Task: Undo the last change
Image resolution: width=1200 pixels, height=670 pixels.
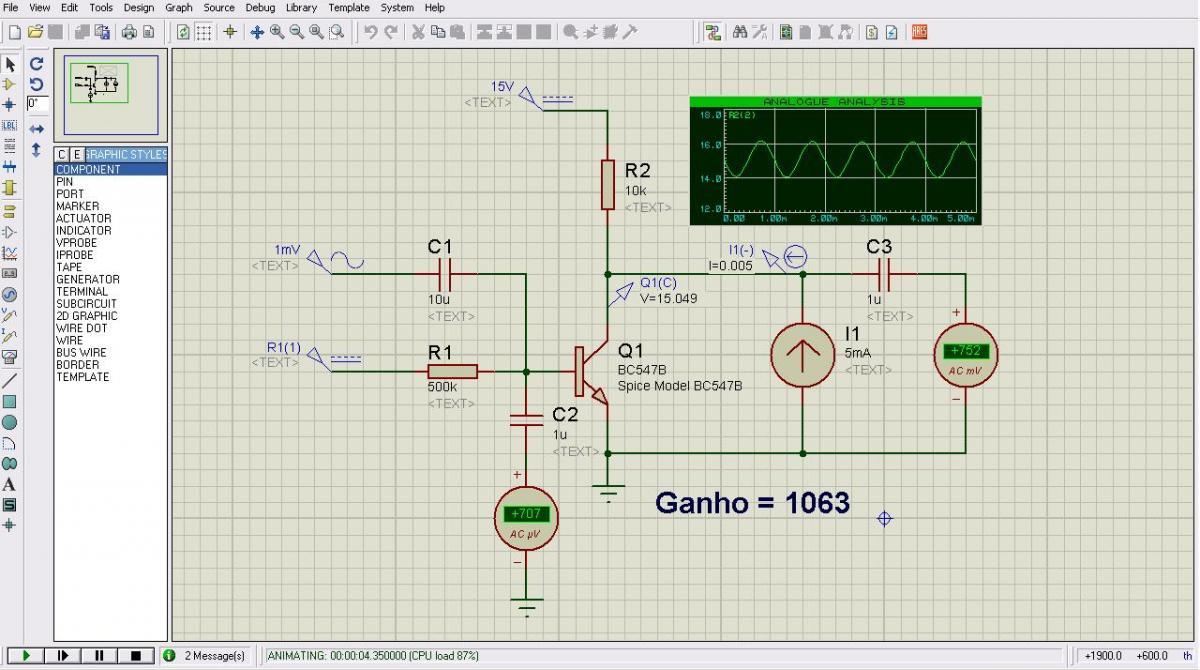Action: point(370,32)
